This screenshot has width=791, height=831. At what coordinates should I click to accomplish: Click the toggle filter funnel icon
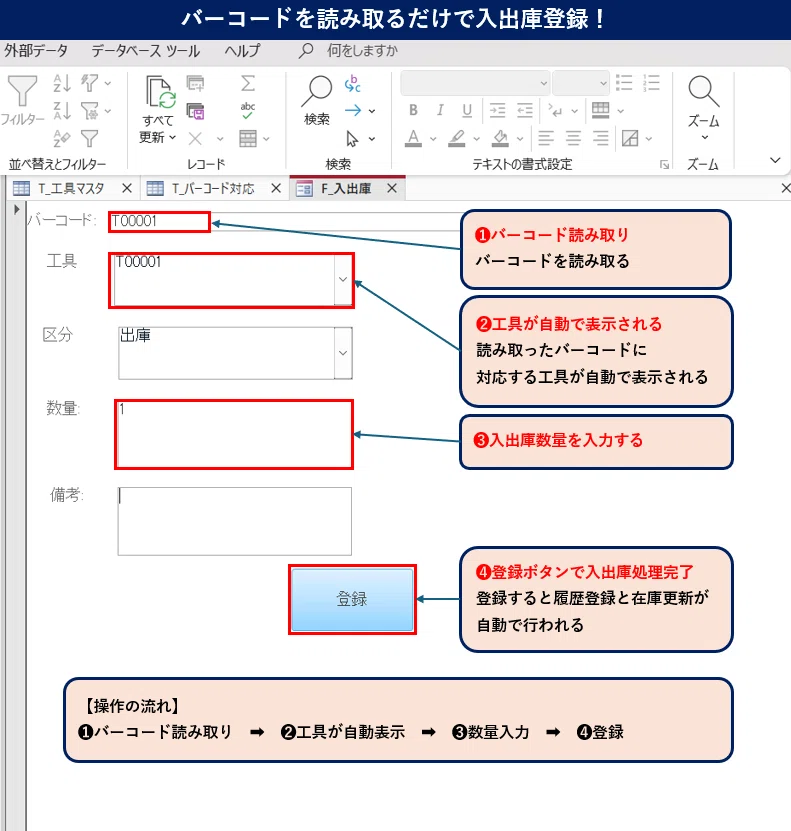click(89, 138)
